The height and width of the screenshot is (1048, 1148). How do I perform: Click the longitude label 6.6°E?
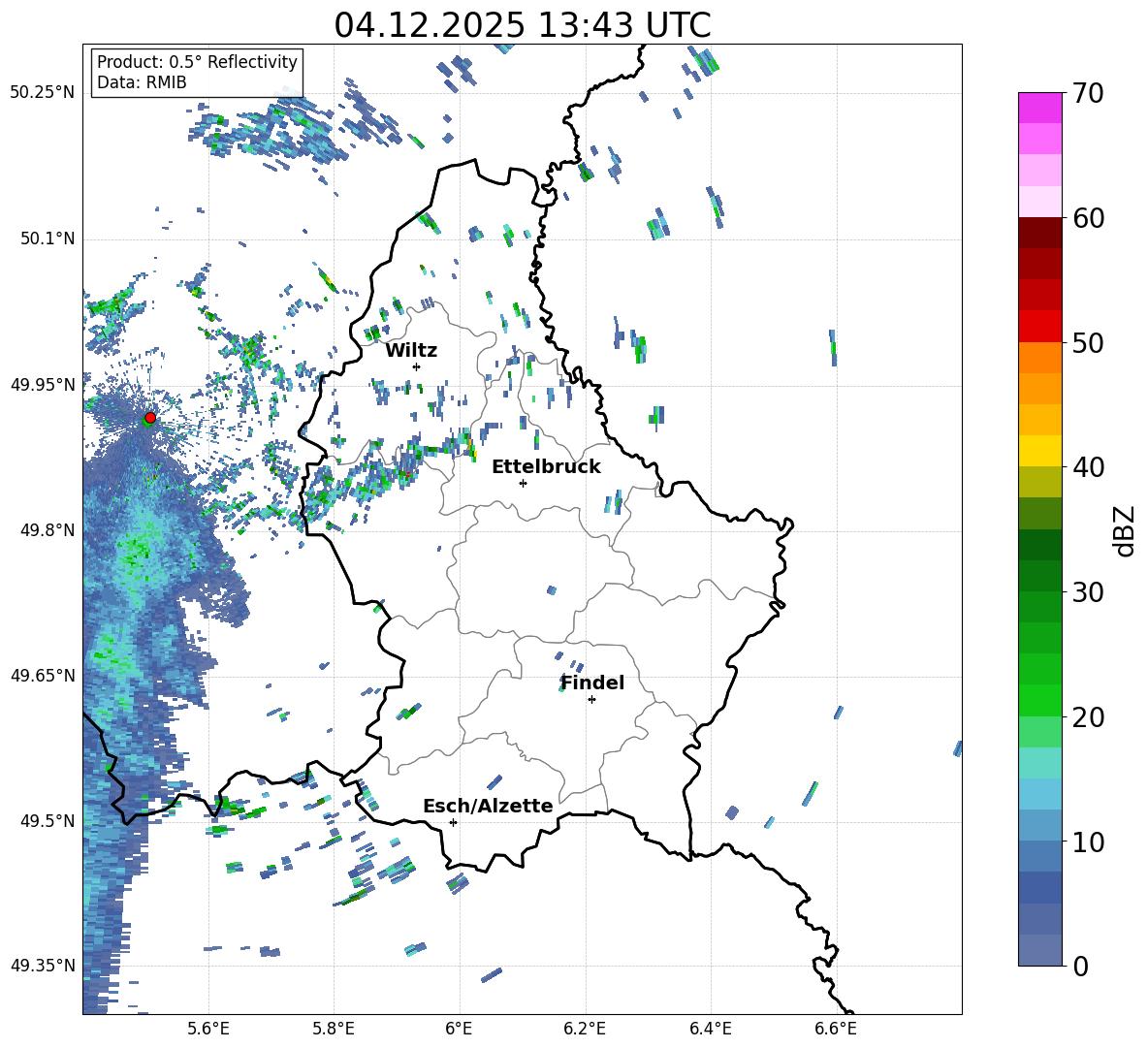(x=836, y=1029)
